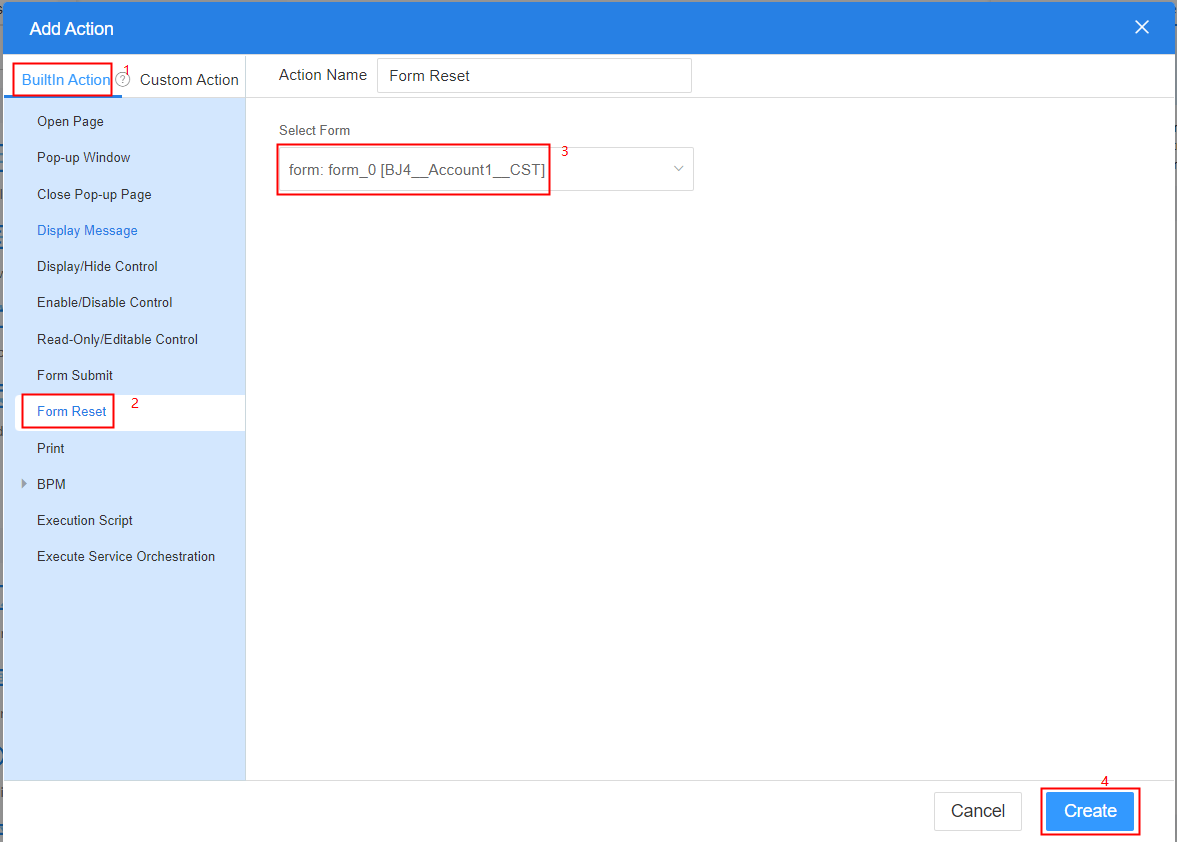This screenshot has height=842, width=1177.
Task: Select the Execution Script action
Action: (84, 520)
